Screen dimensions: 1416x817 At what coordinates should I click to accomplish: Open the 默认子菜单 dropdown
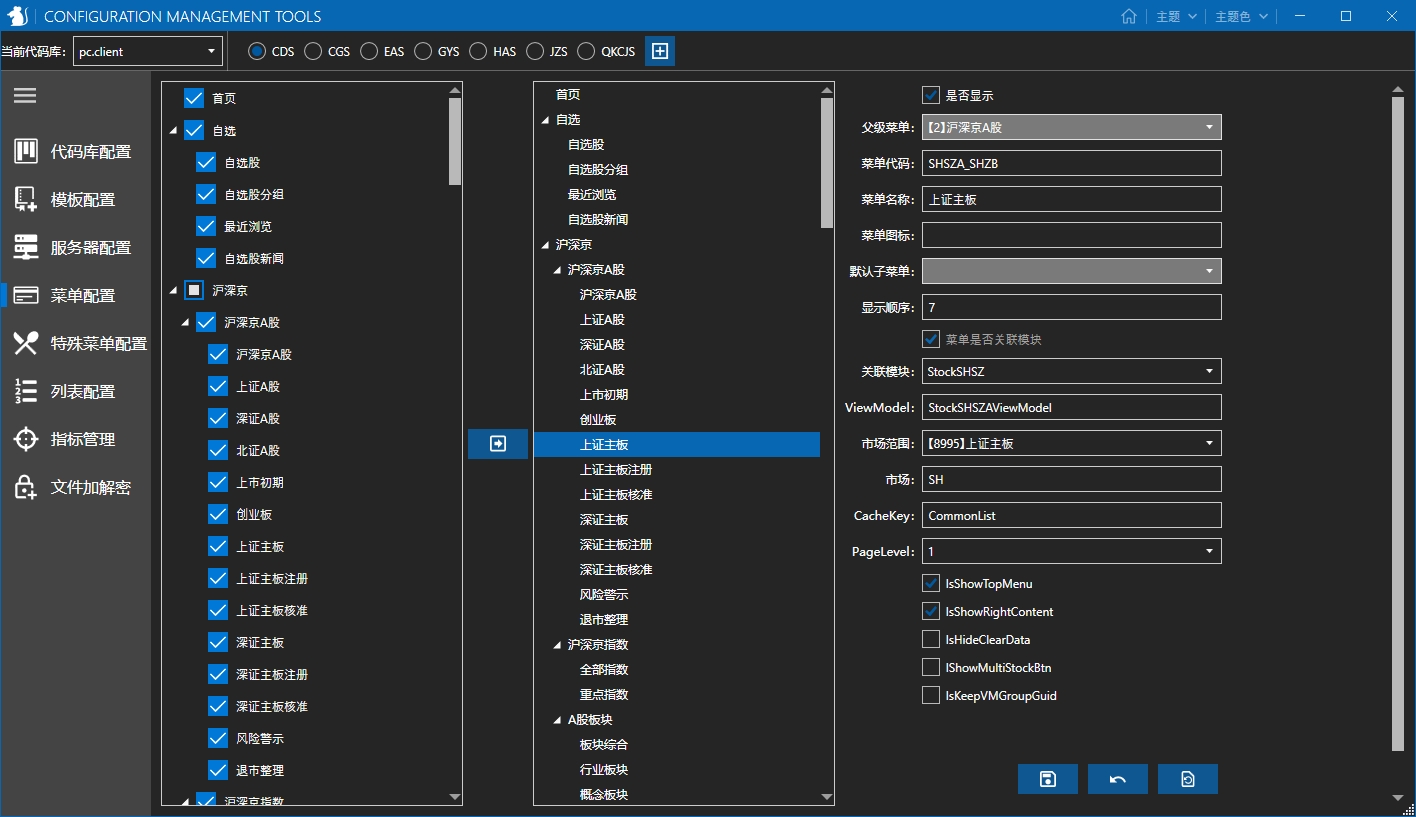tap(1071, 271)
